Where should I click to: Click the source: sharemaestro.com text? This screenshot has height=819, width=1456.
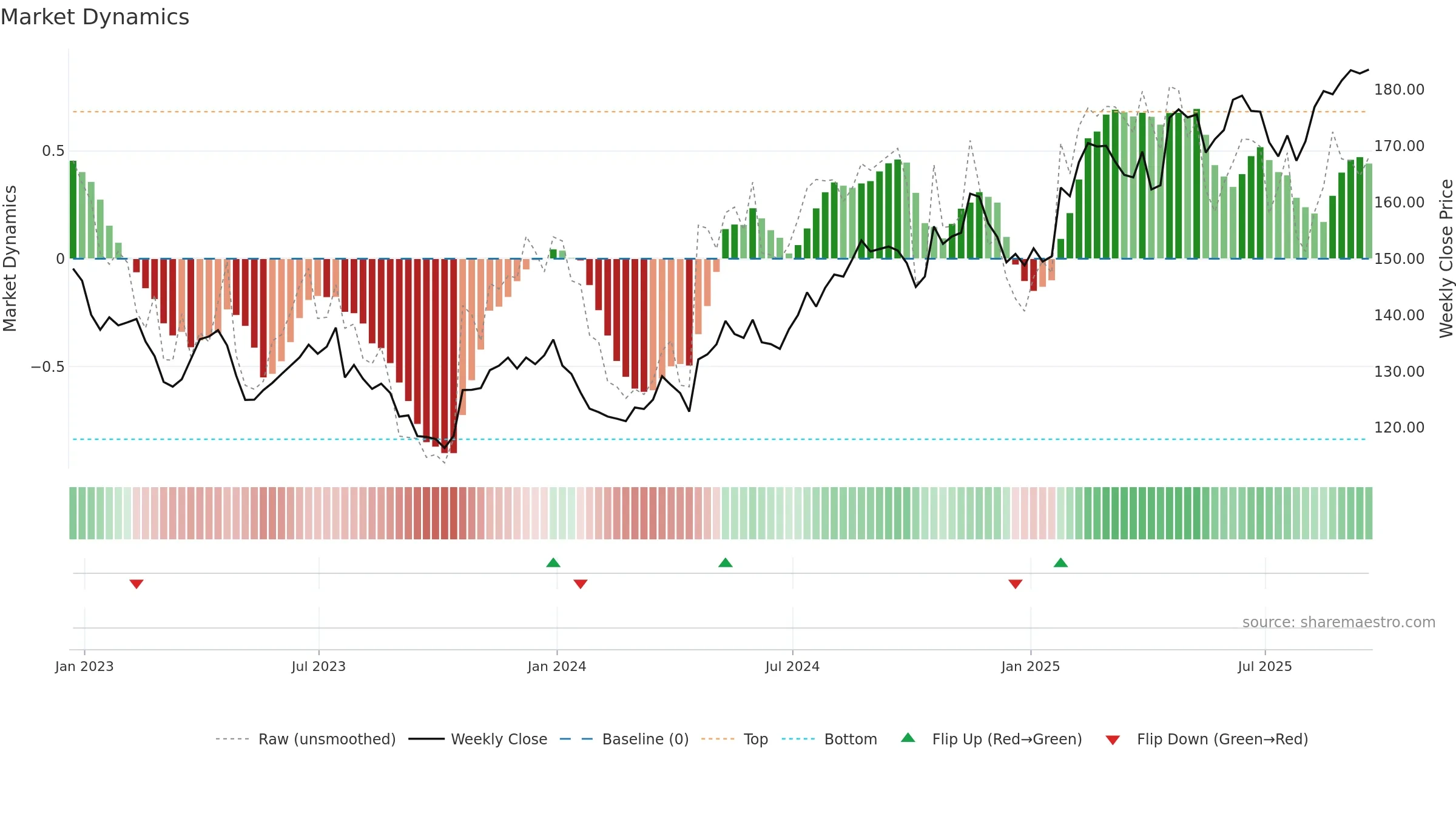pos(1339,622)
